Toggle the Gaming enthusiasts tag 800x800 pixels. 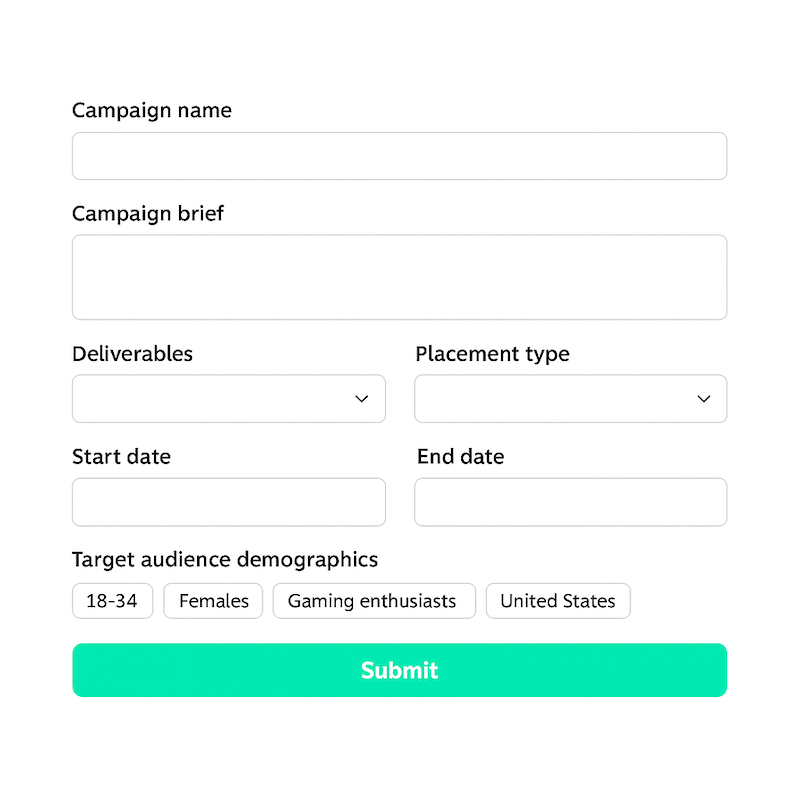373,601
